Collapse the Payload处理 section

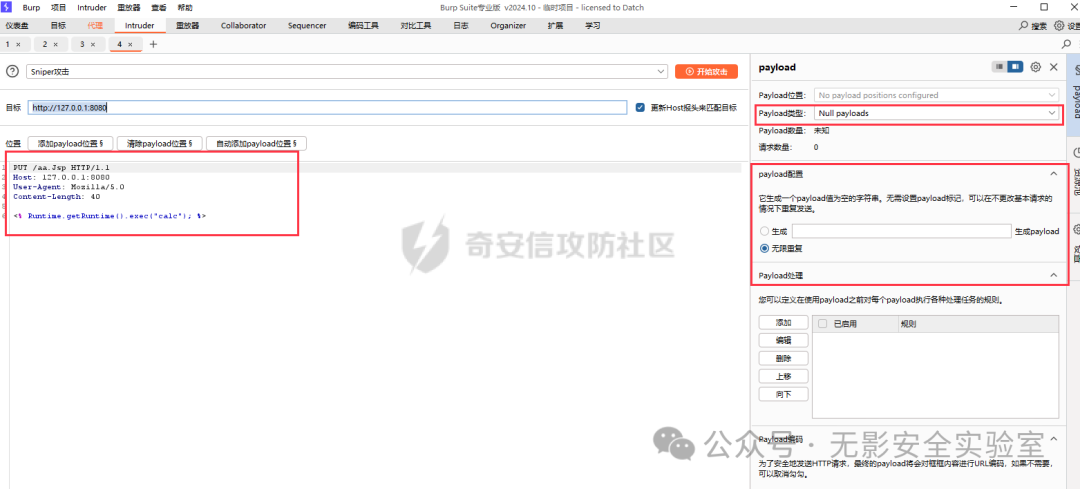point(1053,275)
